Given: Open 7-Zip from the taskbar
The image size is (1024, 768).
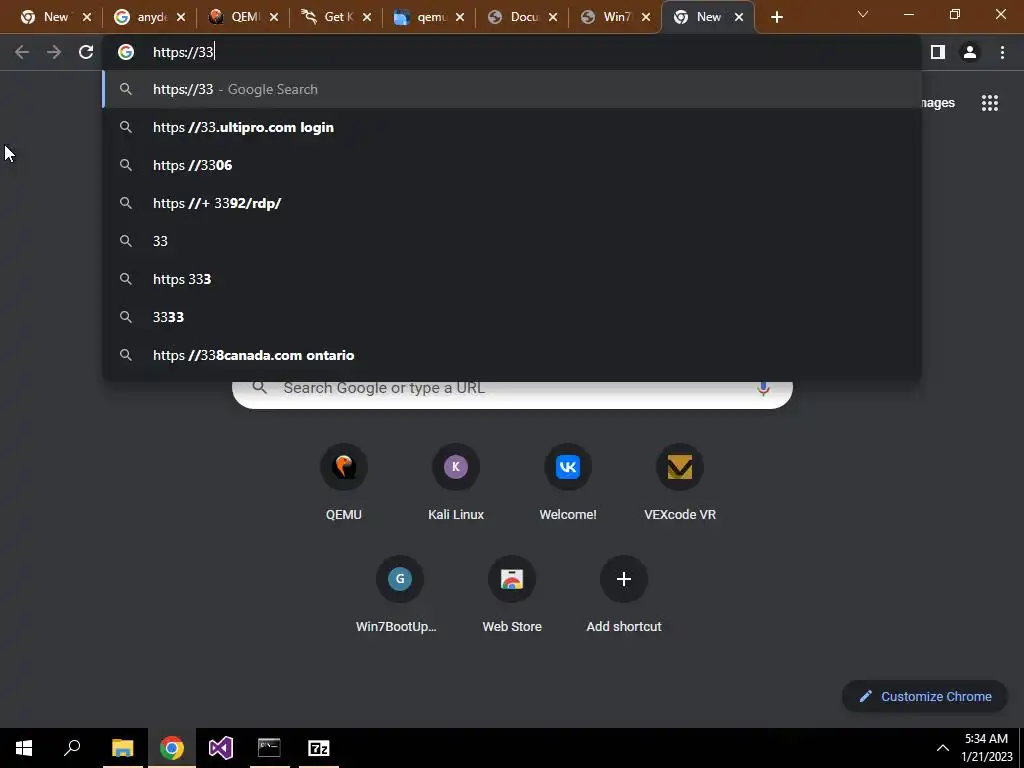Looking at the screenshot, I should click(319, 748).
